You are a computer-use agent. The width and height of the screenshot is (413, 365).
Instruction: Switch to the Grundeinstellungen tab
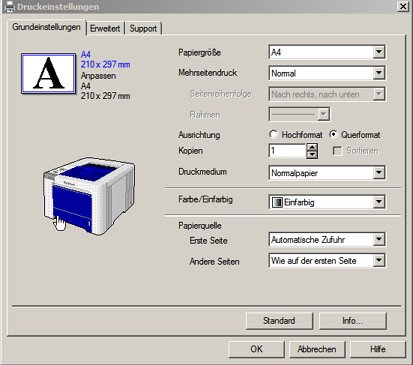[x=46, y=27]
